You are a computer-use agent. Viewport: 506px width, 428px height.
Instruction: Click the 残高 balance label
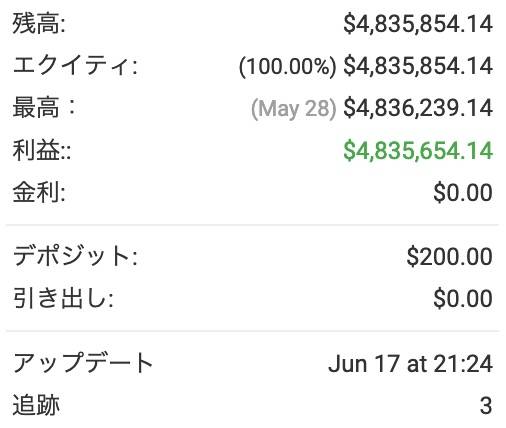39,24
